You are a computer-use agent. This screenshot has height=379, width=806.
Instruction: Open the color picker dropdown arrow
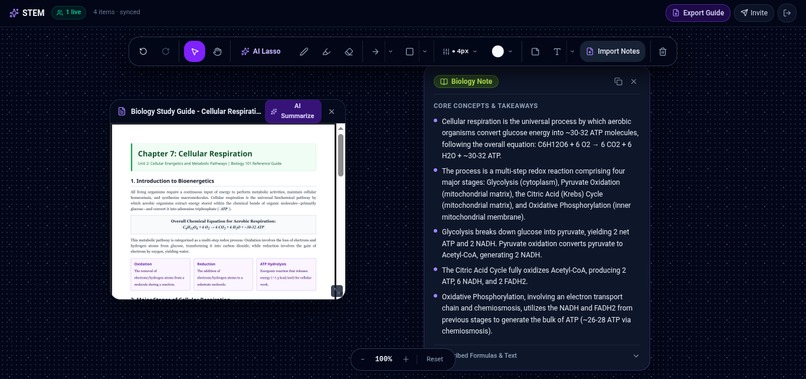510,51
